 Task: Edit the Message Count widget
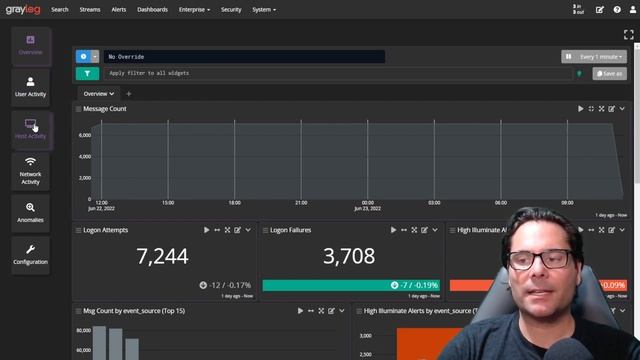[611, 109]
